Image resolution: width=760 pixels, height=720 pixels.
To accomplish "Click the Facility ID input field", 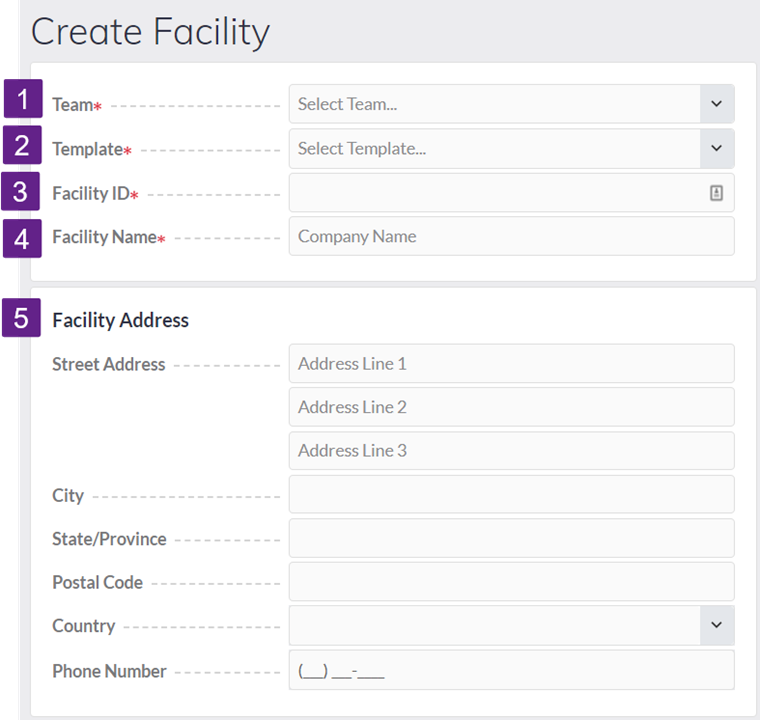I will pos(511,193).
